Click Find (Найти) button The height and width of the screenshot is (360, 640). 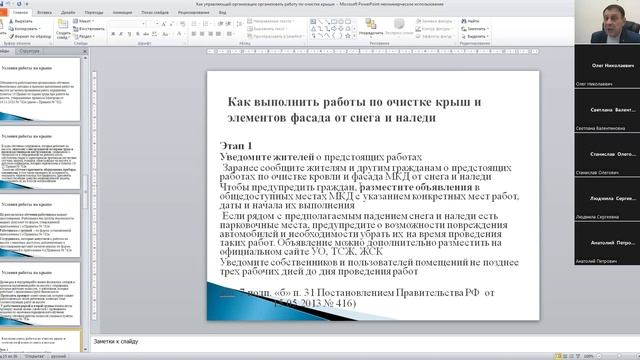click(470, 21)
